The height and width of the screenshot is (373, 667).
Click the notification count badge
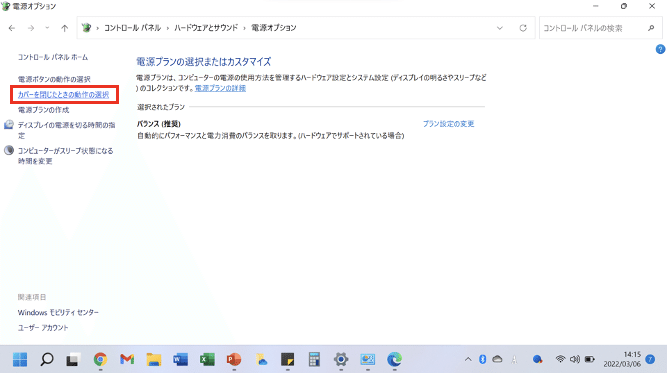click(650, 359)
